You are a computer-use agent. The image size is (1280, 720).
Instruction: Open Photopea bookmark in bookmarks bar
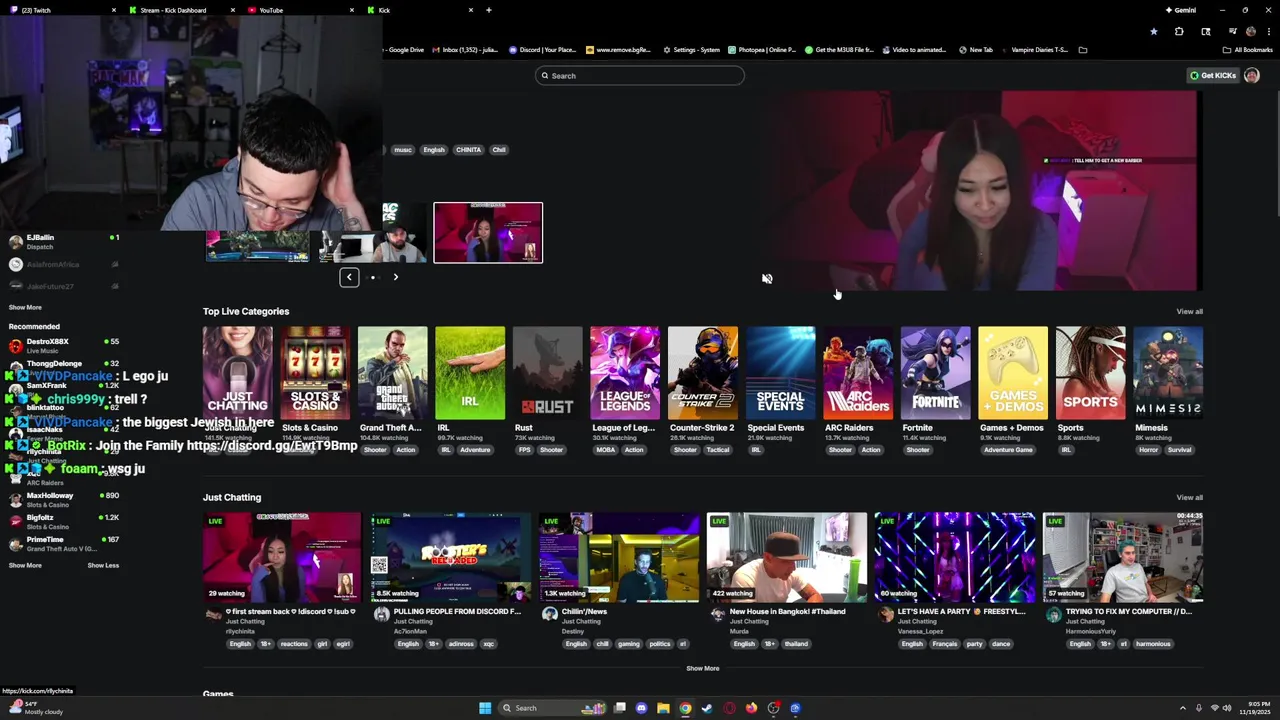[762, 50]
